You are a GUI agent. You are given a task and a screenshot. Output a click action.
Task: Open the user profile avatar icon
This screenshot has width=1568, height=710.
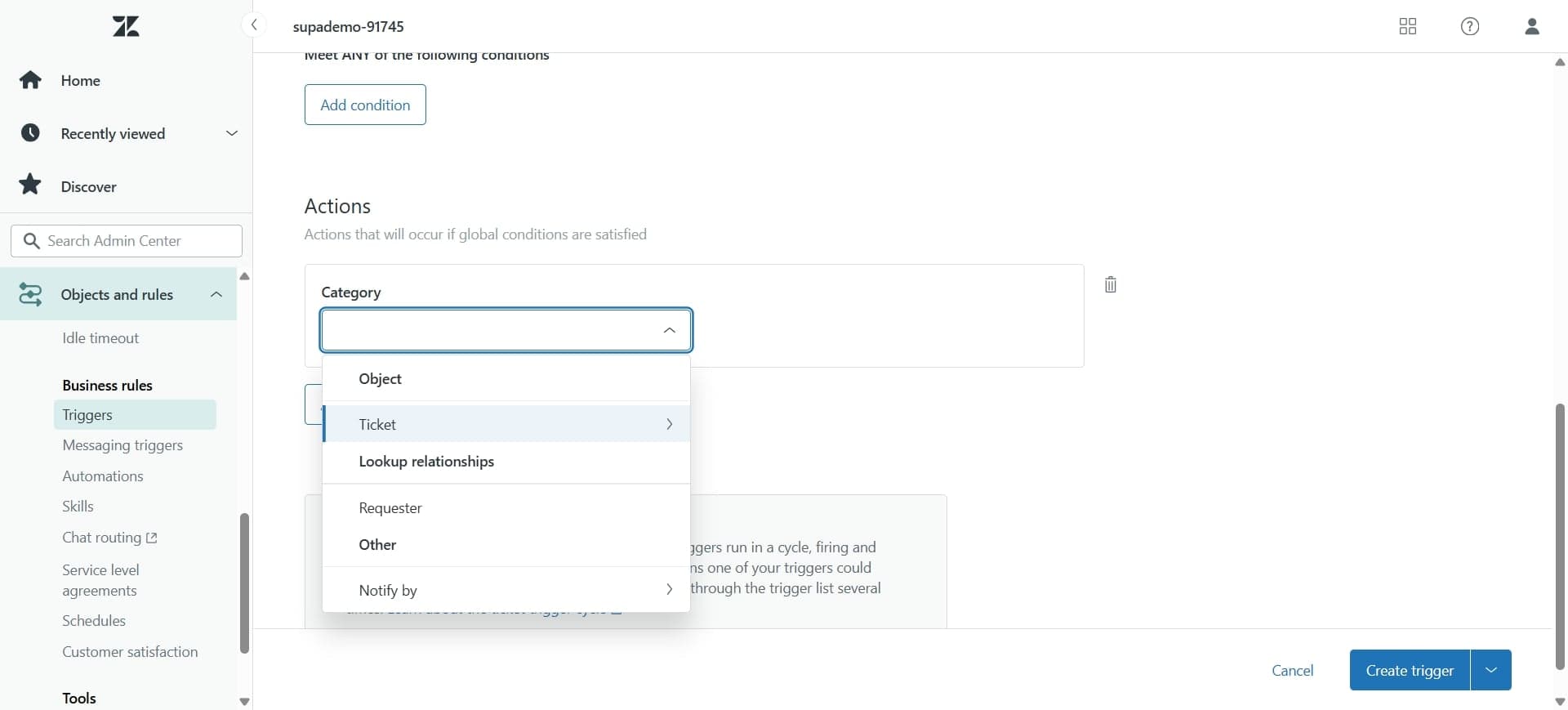click(x=1532, y=26)
